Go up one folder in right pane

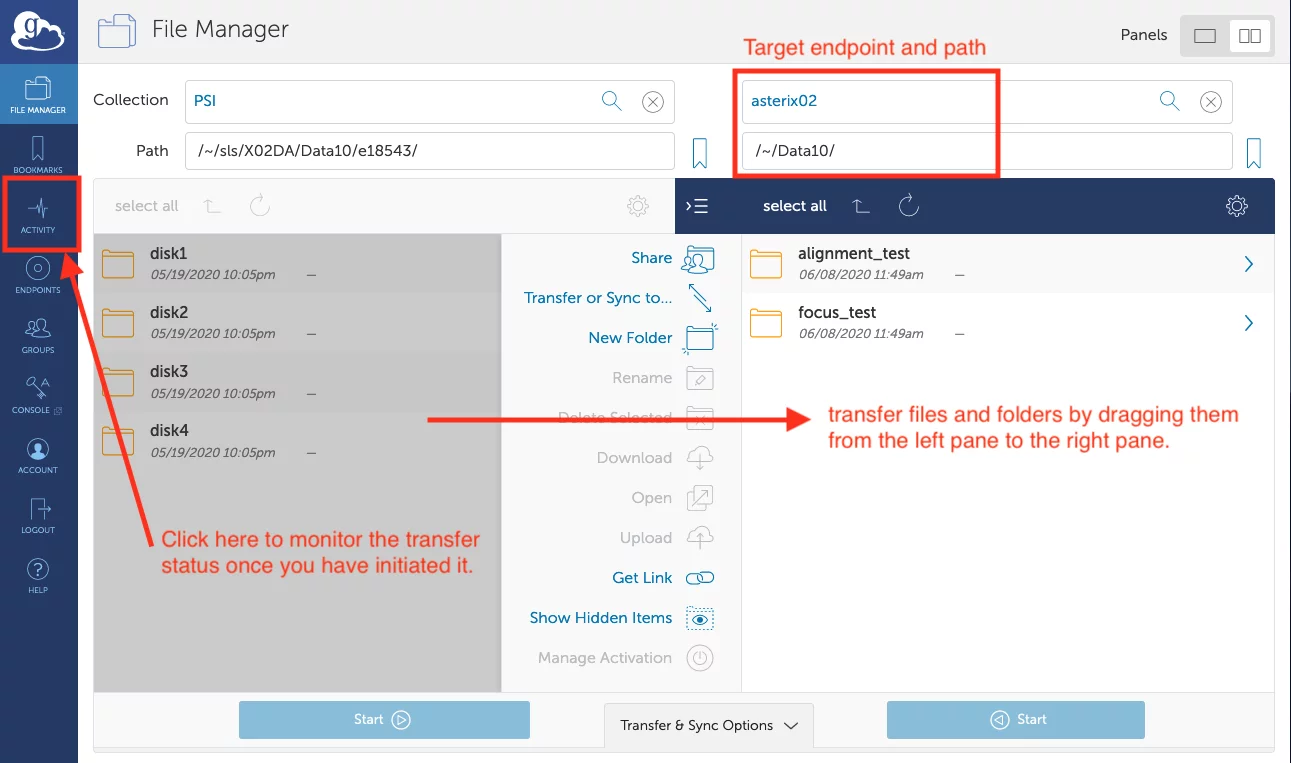(860, 206)
